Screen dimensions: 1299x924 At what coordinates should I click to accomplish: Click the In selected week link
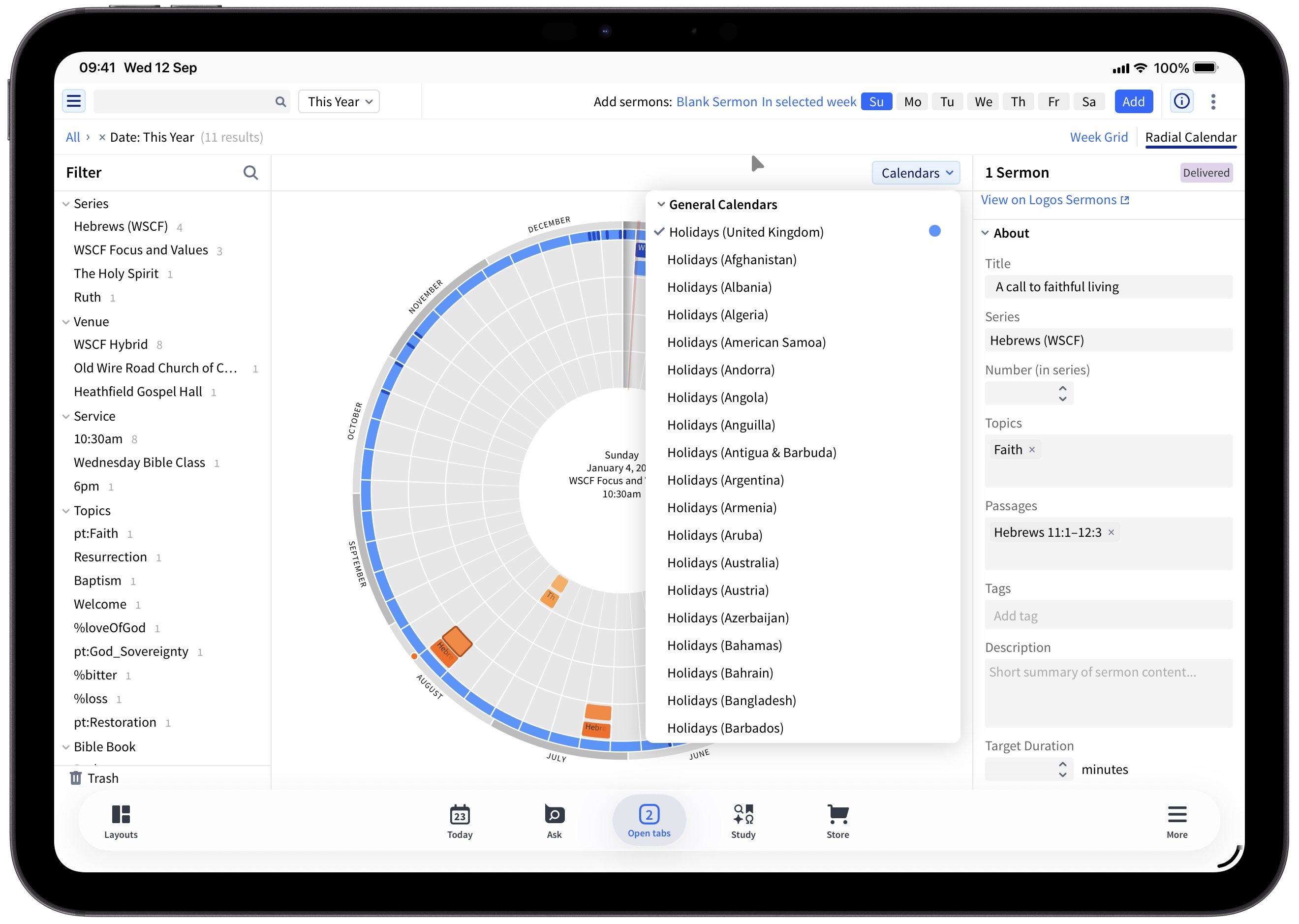pos(808,102)
